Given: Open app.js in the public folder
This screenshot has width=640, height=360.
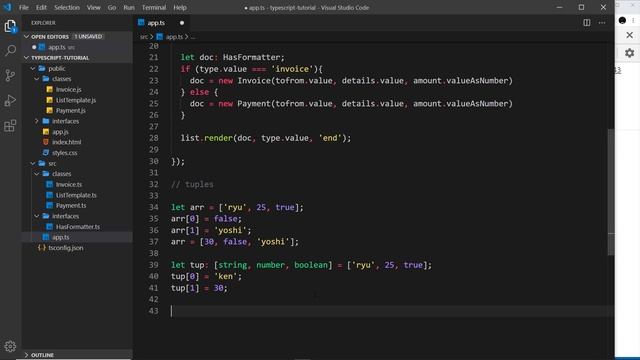Looking at the screenshot, I should 60,132.
